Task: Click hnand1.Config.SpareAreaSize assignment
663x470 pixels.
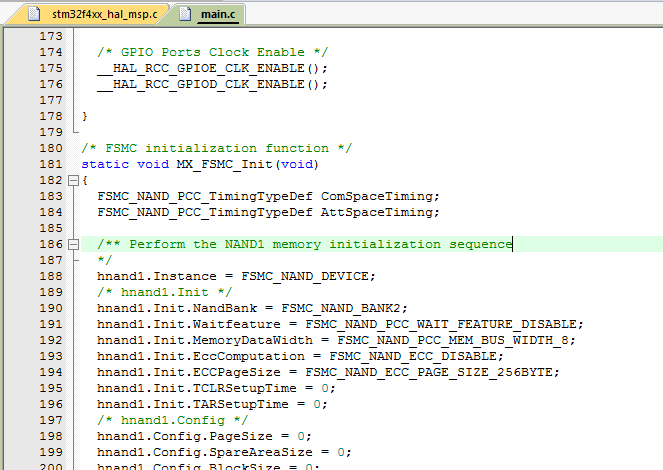Action: tap(224, 452)
